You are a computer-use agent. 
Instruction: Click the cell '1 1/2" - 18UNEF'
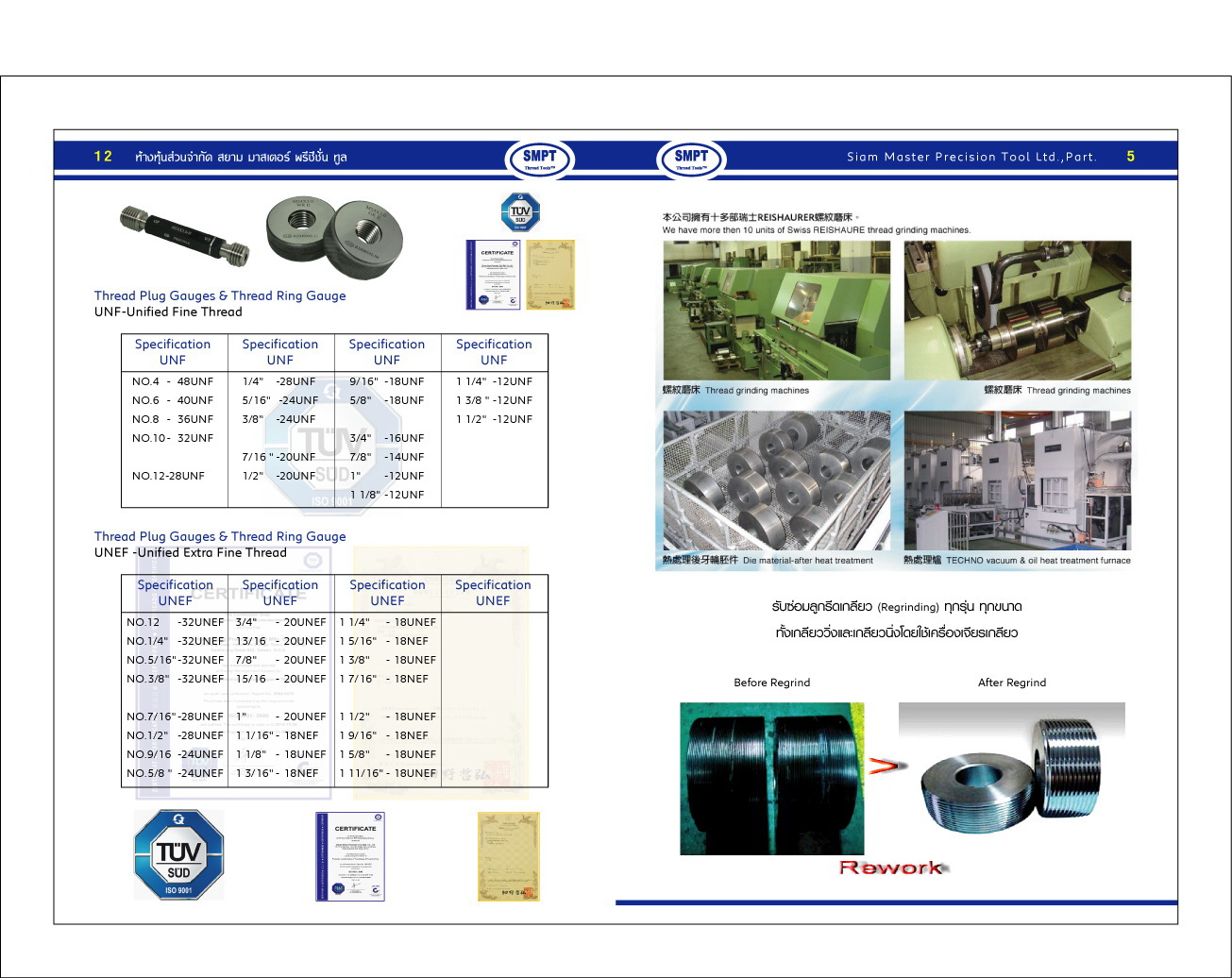388,717
